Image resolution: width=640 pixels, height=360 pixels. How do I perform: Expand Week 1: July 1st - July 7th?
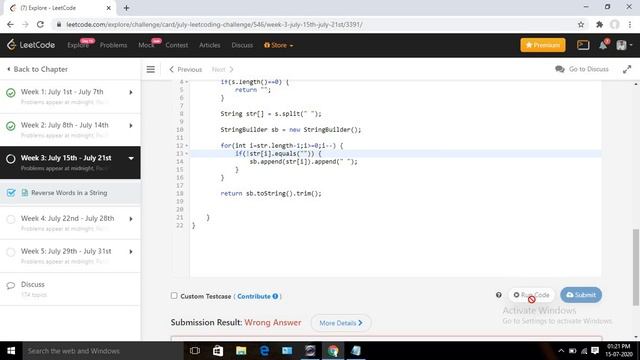coord(131,92)
